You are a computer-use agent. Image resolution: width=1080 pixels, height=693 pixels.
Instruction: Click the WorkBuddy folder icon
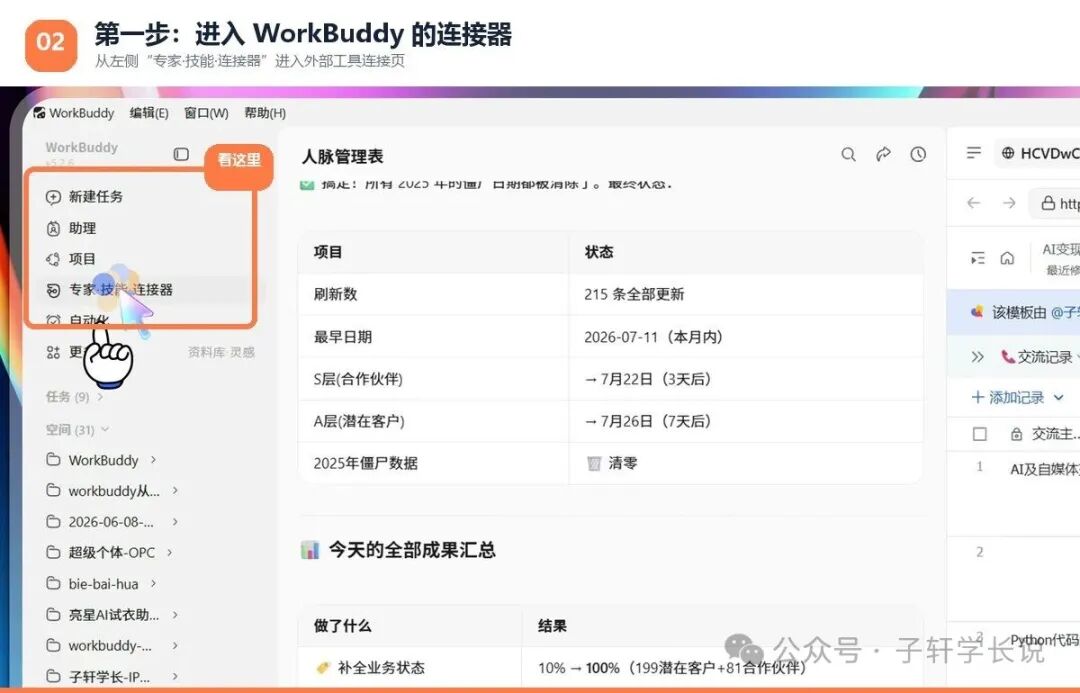click(x=53, y=459)
